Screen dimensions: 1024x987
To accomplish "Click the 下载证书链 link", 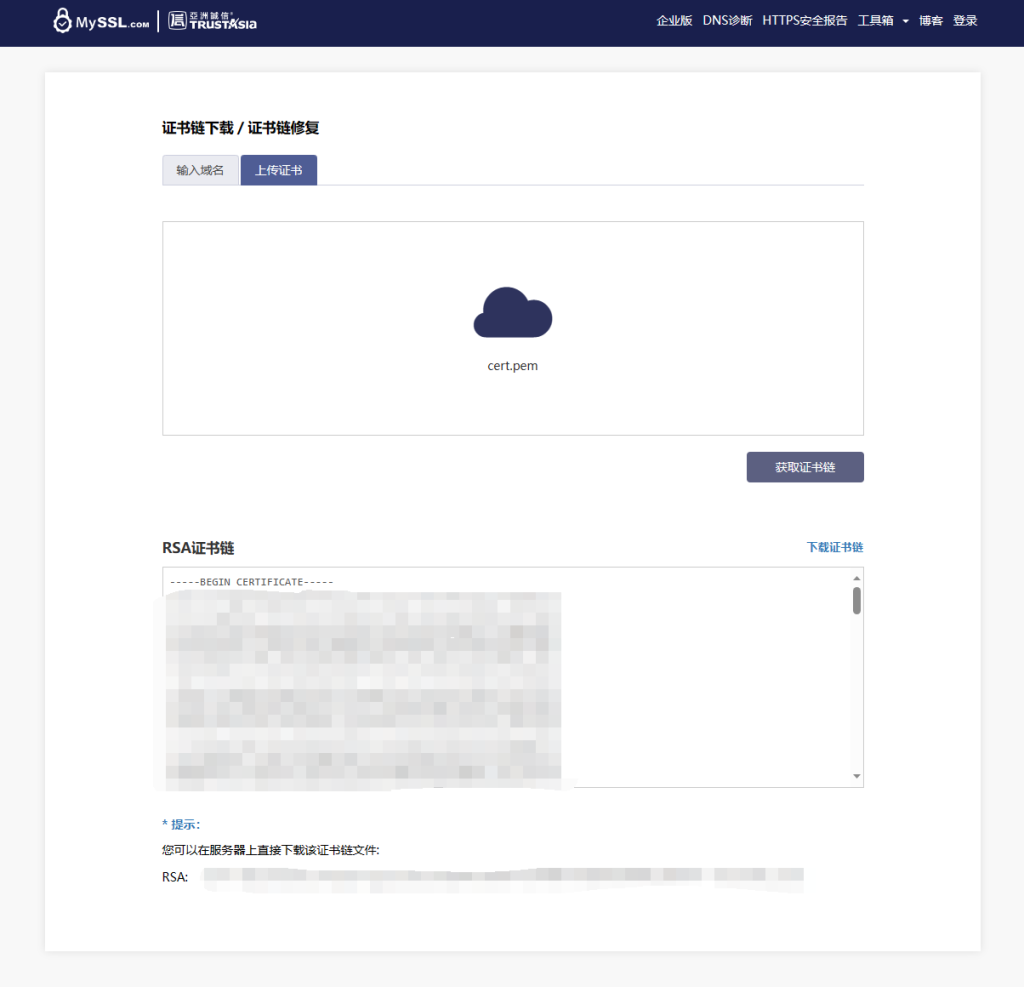I will [835, 548].
